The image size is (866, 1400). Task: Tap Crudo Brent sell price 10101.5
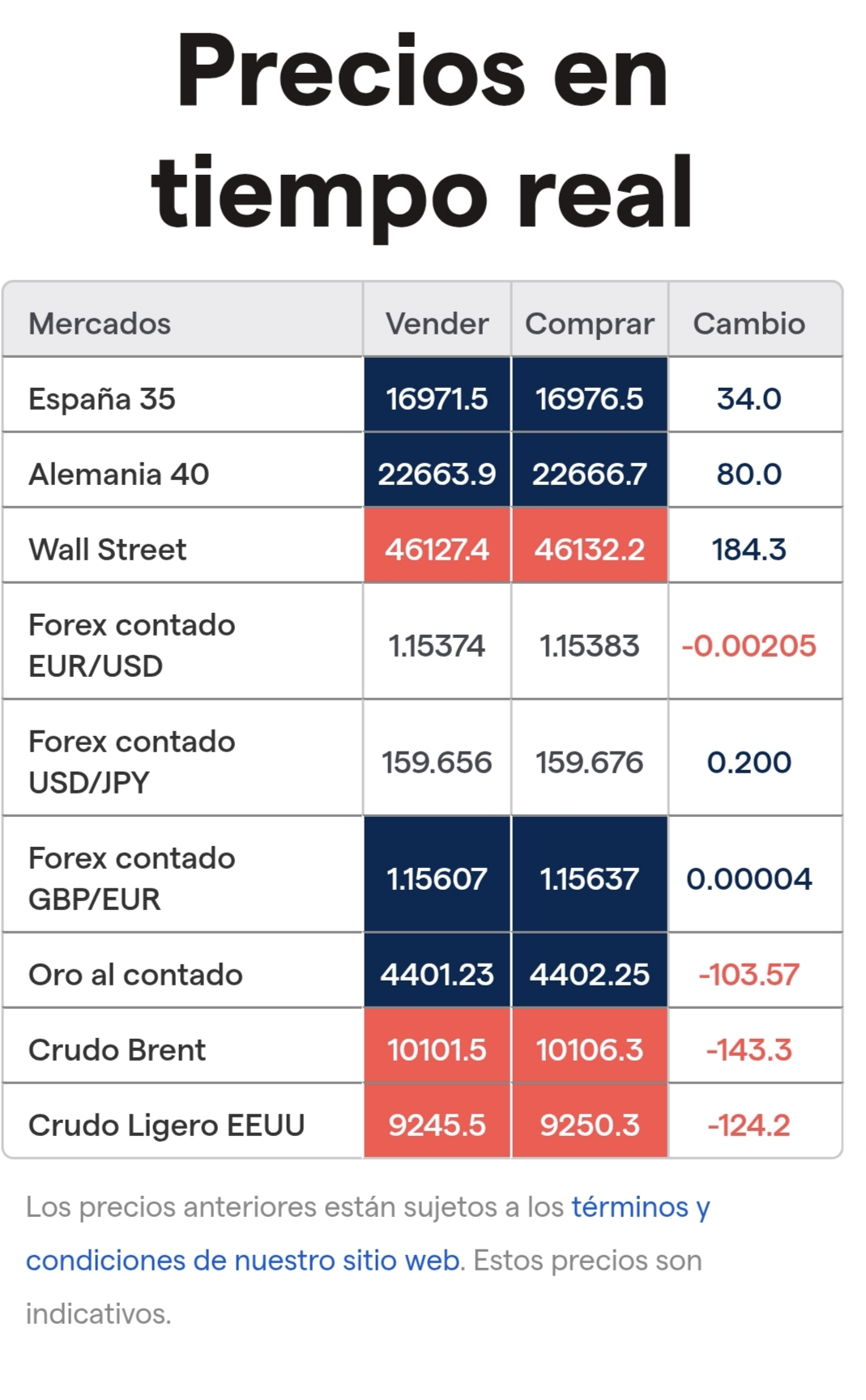pyautogui.click(x=437, y=1049)
